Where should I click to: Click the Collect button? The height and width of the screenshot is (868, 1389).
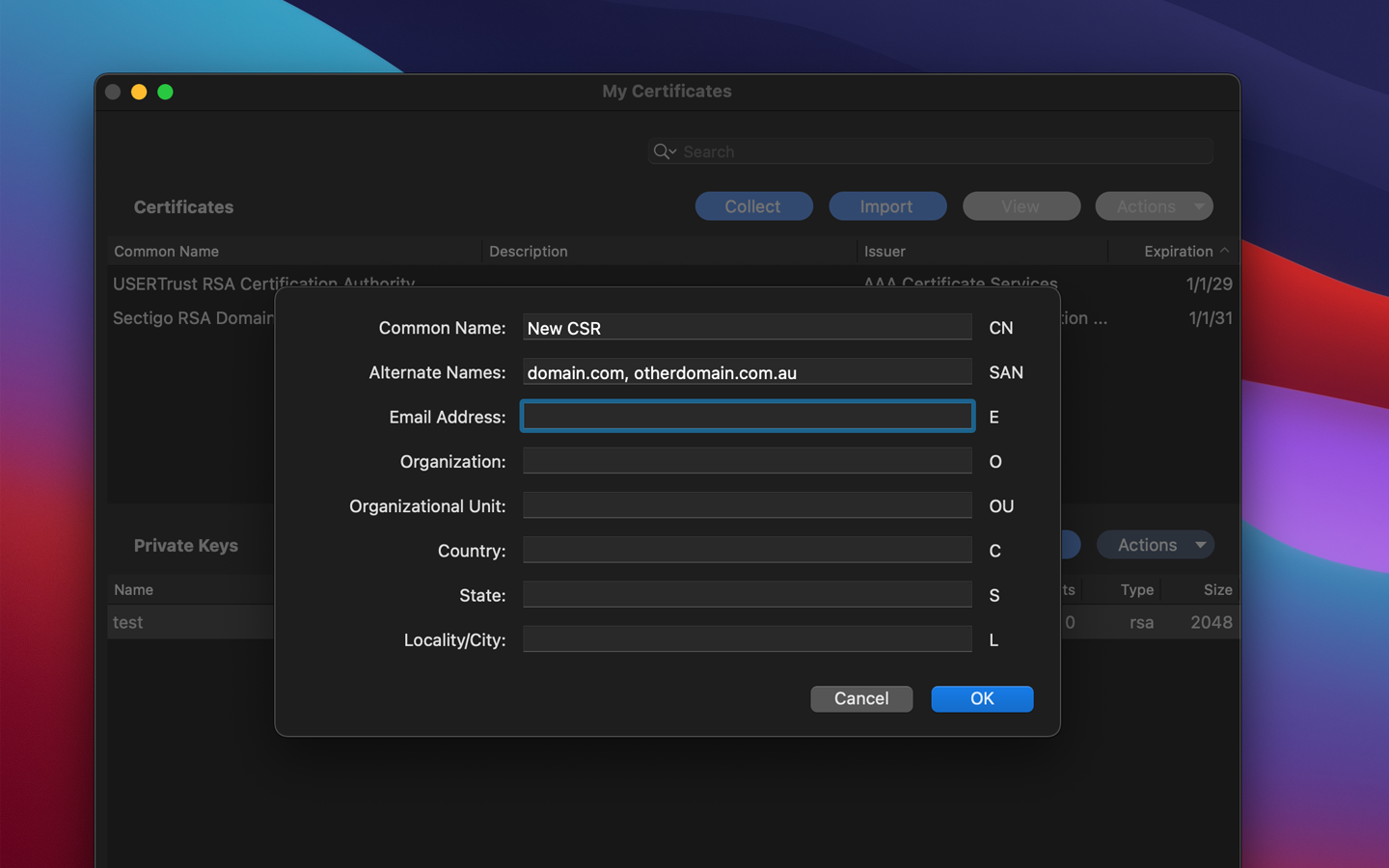(753, 205)
